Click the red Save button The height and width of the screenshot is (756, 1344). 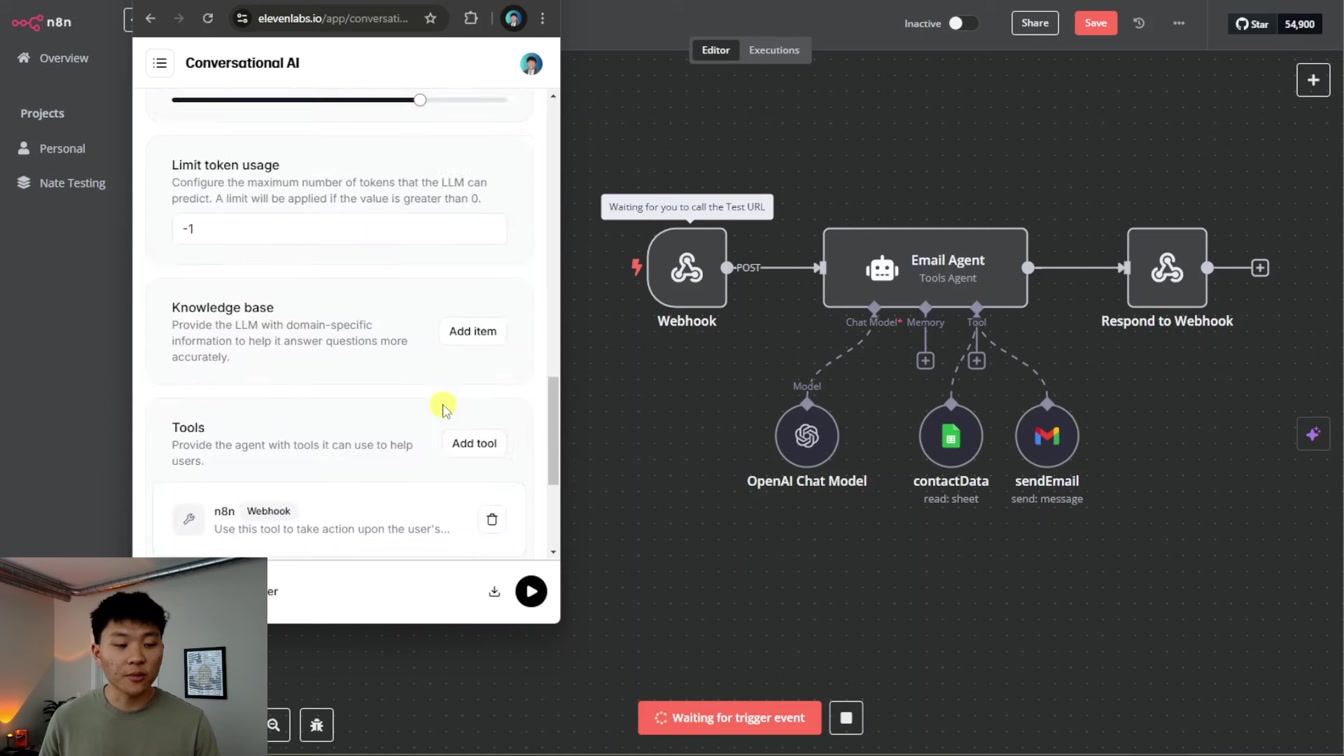pos(1096,23)
